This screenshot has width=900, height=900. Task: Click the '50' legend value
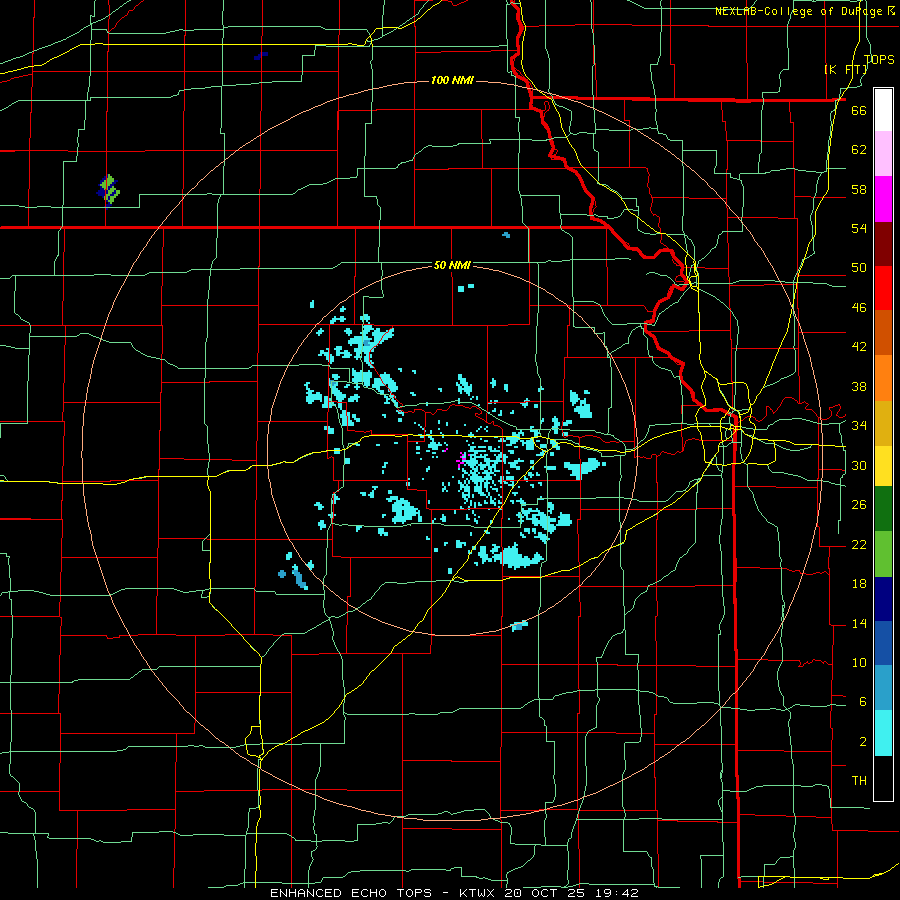pos(859,268)
